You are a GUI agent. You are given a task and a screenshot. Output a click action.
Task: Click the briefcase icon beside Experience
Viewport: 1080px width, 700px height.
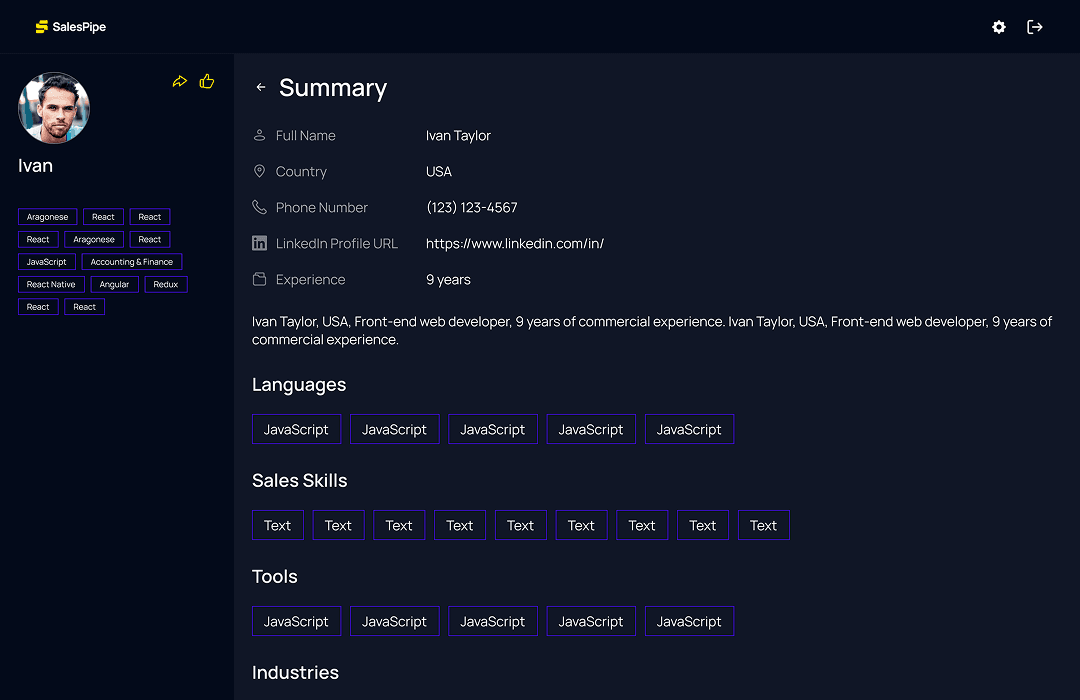pos(257,279)
